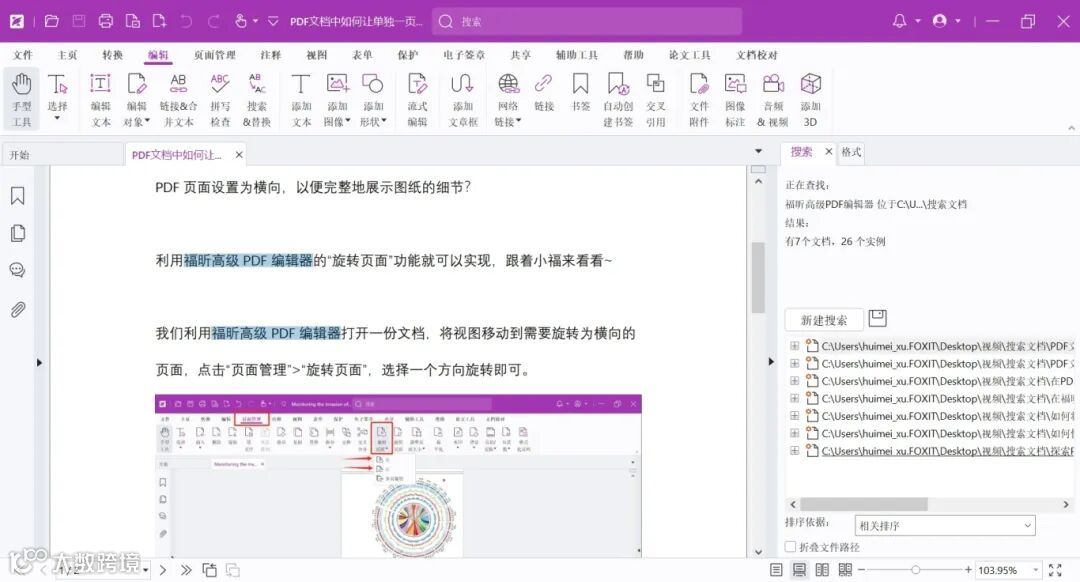Switch to facing pages view mode
This screenshot has width=1080, height=582.
click(x=822, y=570)
